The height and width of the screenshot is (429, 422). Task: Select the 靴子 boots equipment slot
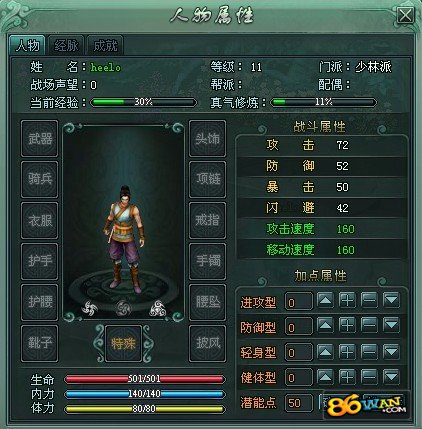coord(40,343)
